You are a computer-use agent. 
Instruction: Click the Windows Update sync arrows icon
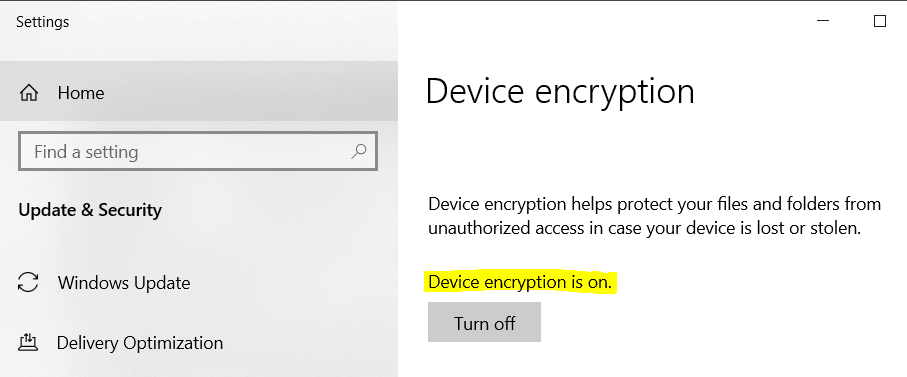coord(28,283)
